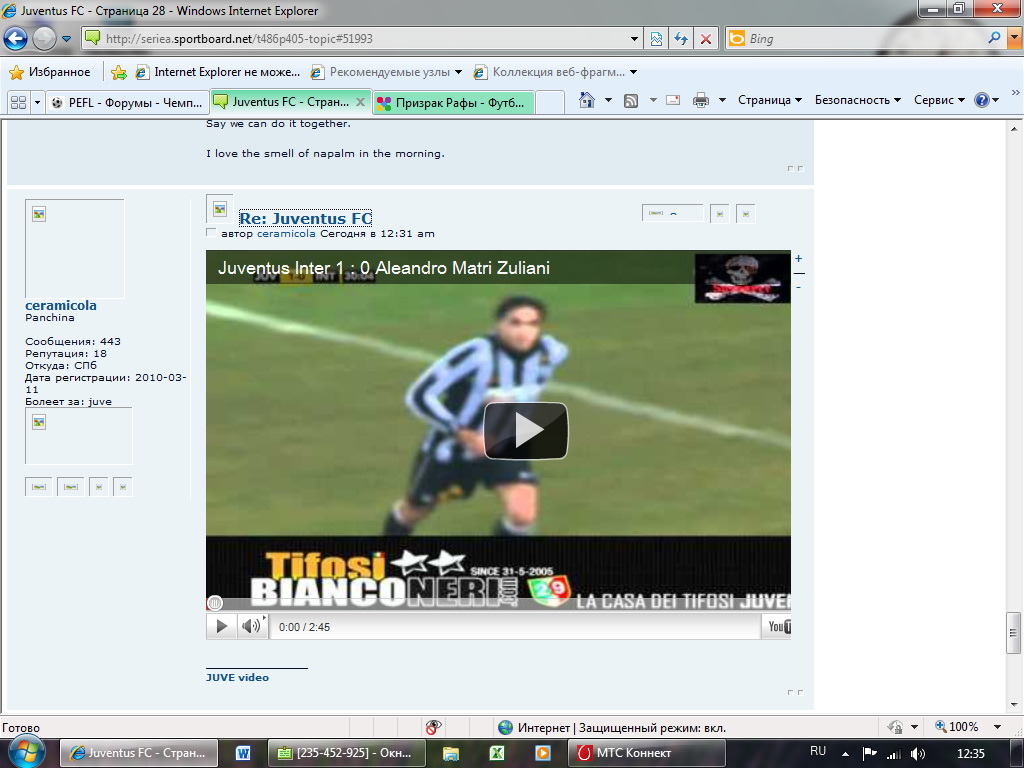Click the Add to Favorites Bar star icon
The height and width of the screenshot is (768, 1024).
coord(118,72)
